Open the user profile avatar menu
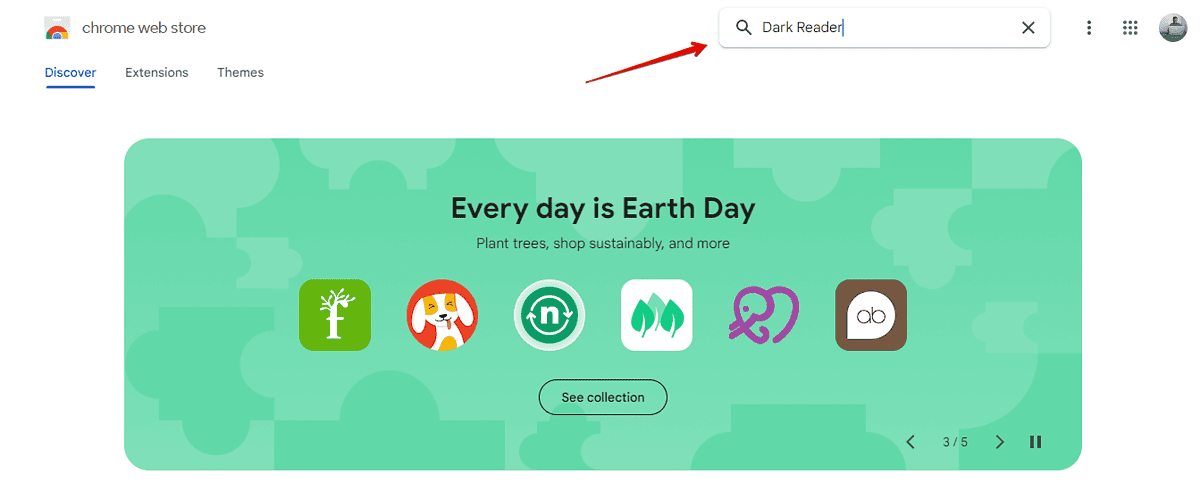This screenshot has height=499, width=1200. pyautogui.click(x=1173, y=28)
